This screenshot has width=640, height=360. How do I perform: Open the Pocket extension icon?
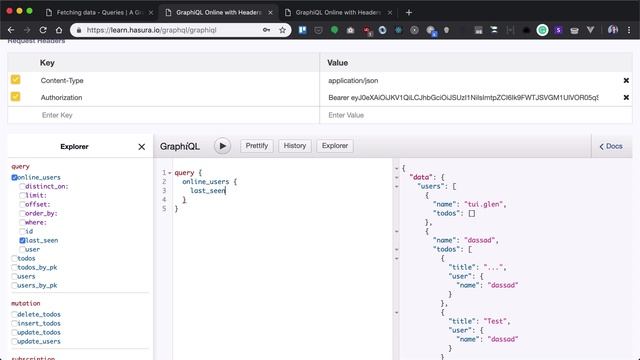(318, 30)
